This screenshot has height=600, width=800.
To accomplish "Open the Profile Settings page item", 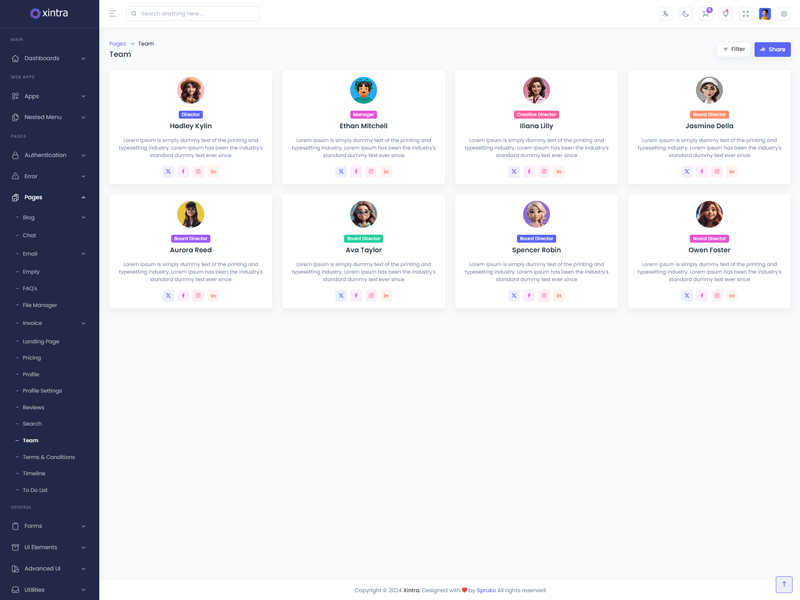I will 42,391.
